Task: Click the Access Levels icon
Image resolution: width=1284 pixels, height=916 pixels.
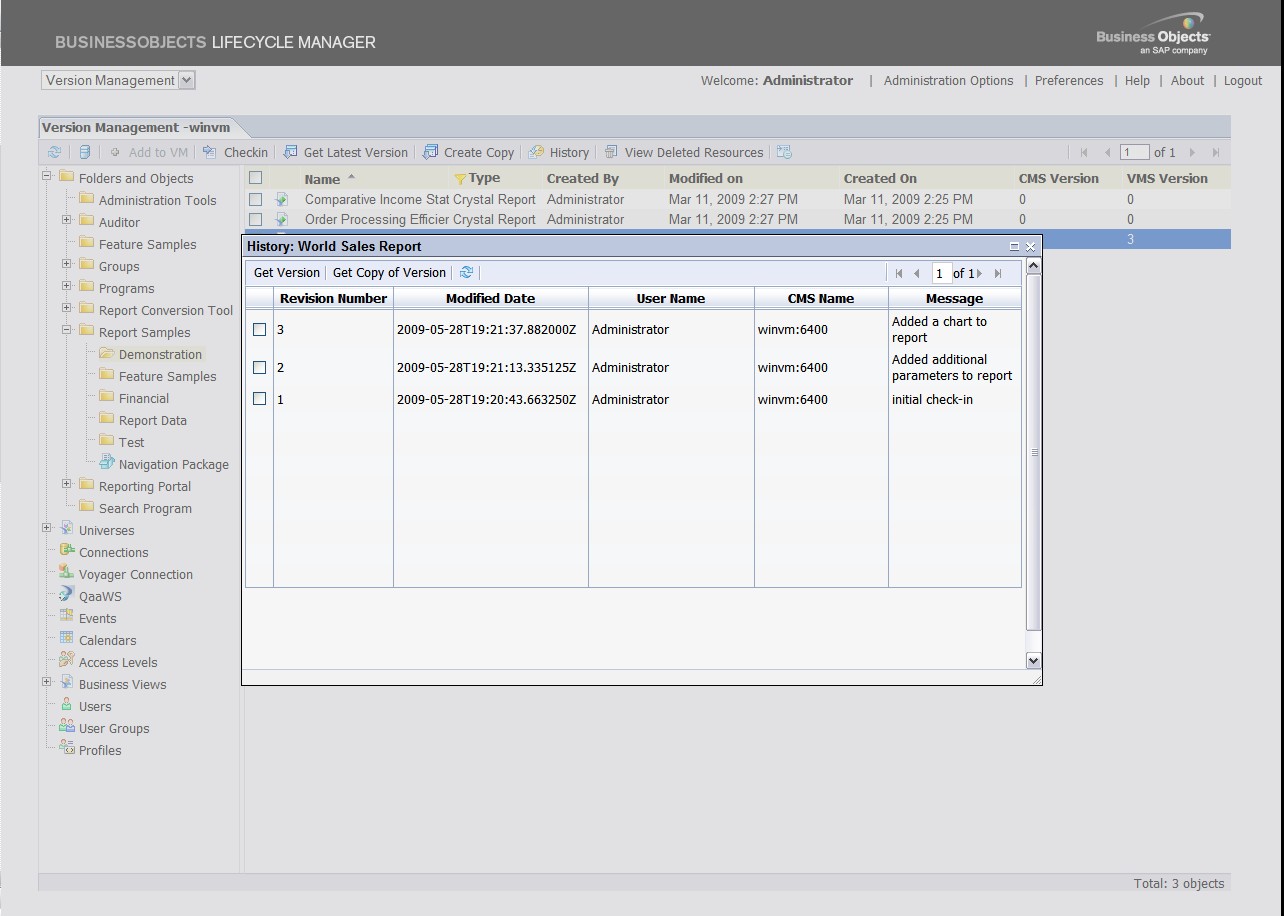Action: (x=67, y=661)
